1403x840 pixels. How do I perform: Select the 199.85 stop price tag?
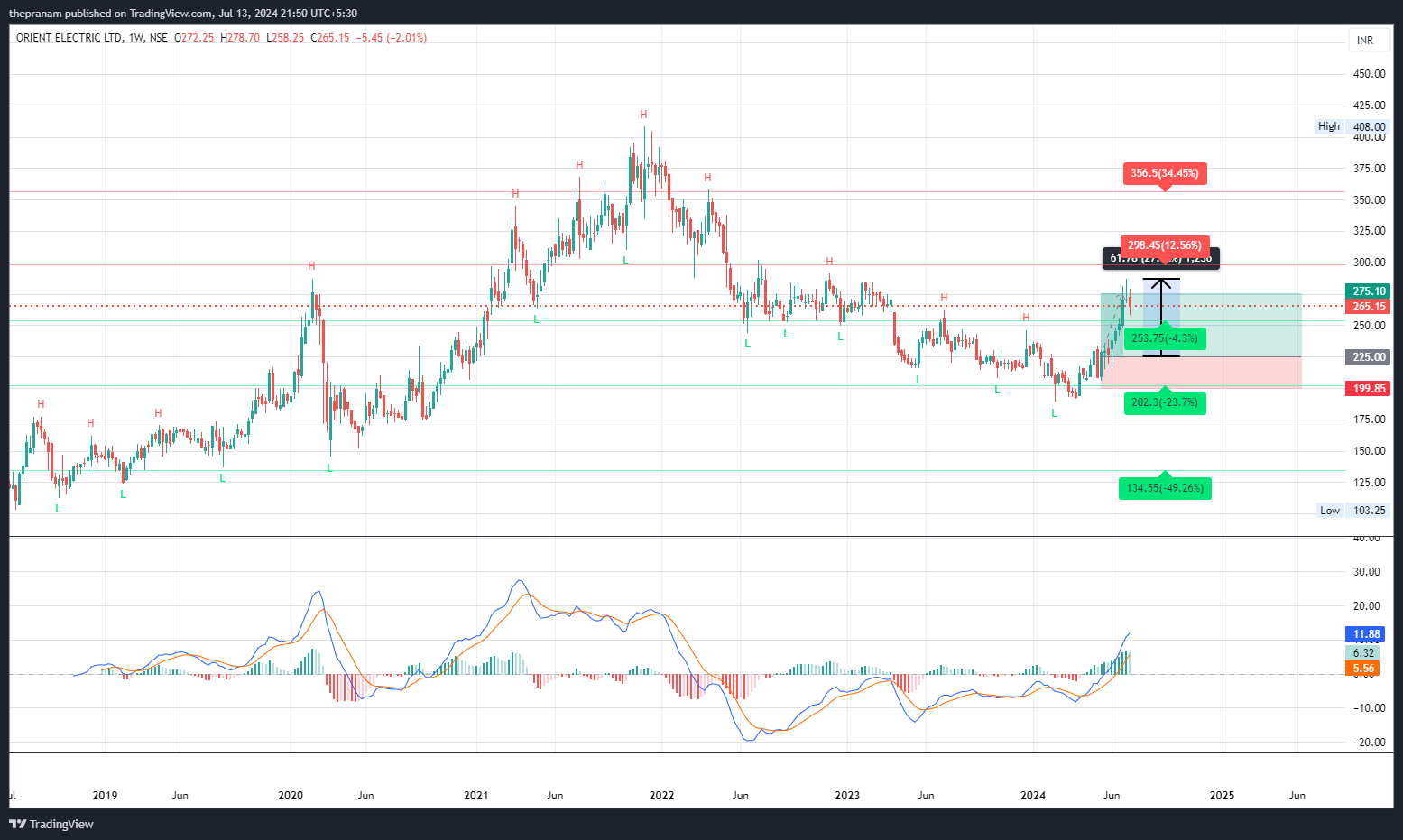(x=1369, y=389)
